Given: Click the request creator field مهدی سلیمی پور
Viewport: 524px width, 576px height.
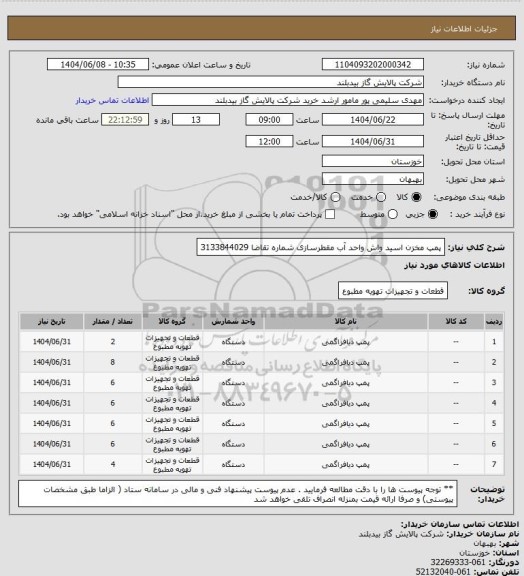Looking at the screenshot, I should coord(288,100).
